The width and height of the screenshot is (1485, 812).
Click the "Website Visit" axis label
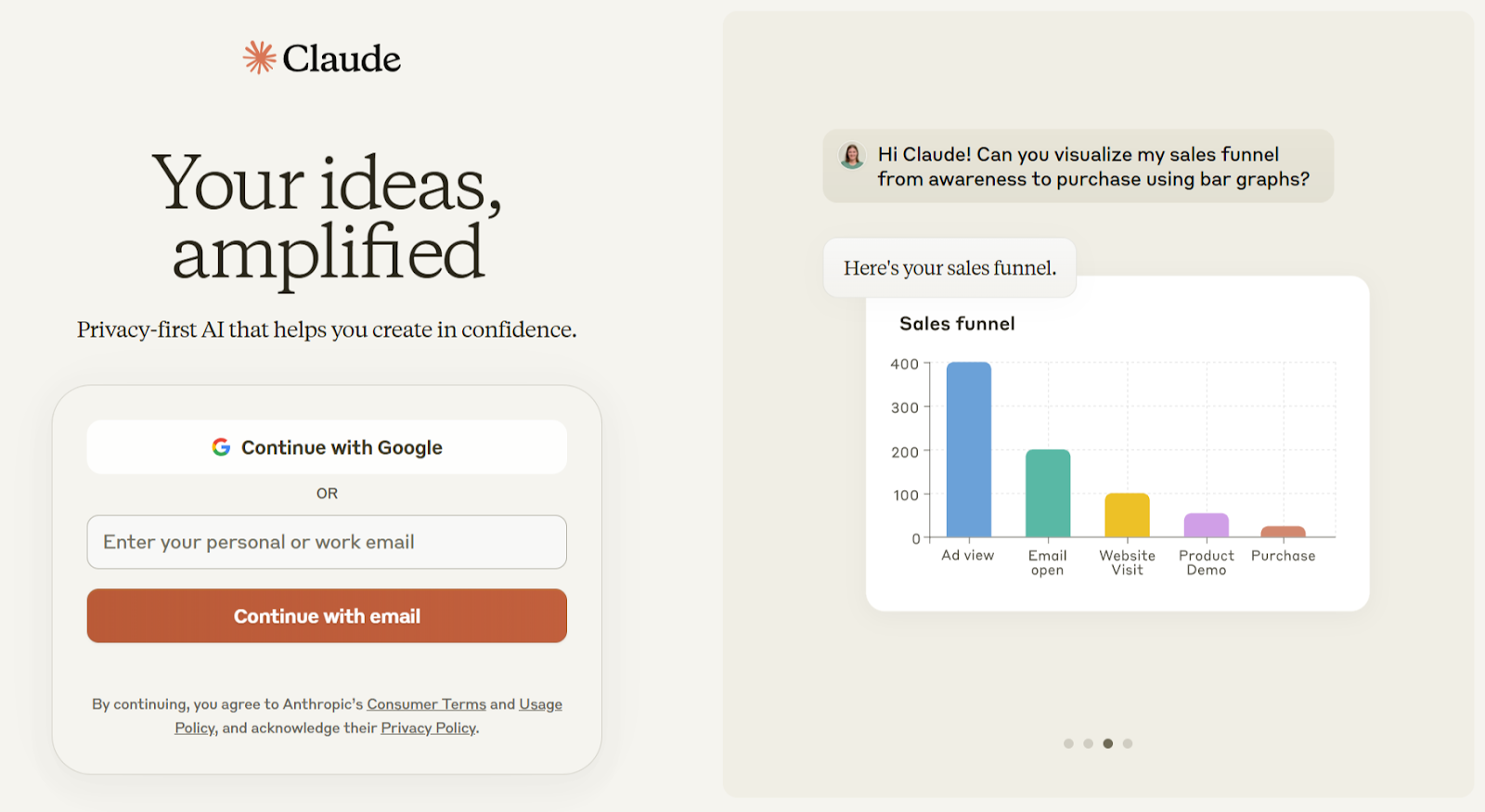tap(1128, 562)
